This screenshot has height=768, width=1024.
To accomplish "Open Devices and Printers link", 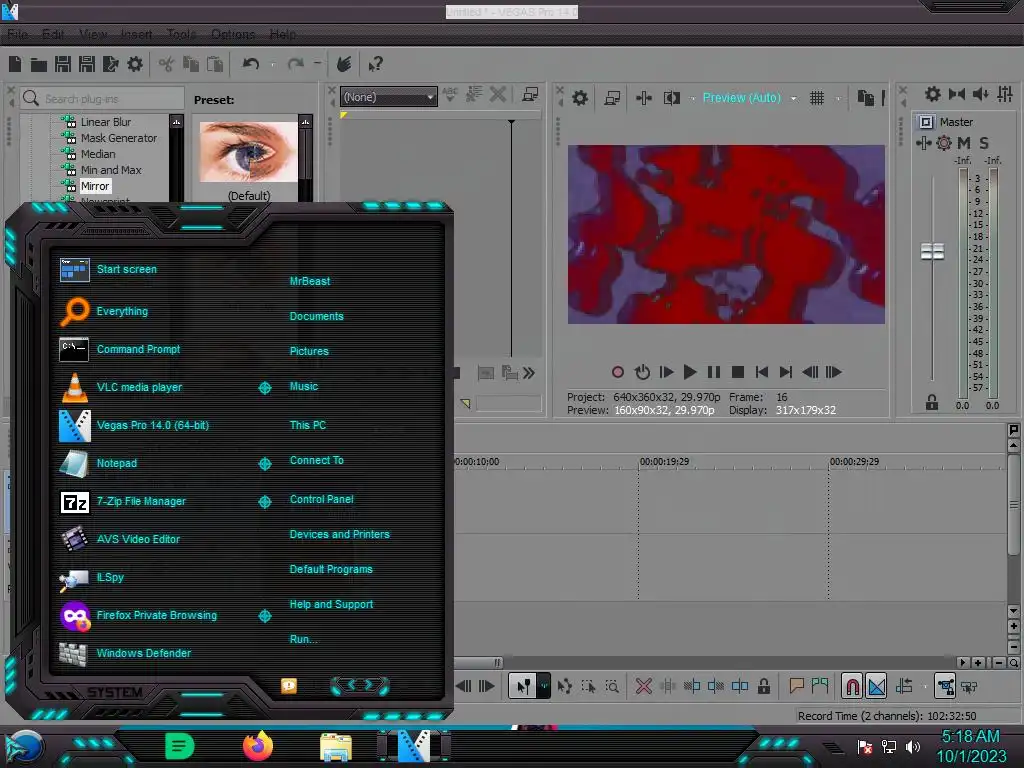I will tap(339, 534).
